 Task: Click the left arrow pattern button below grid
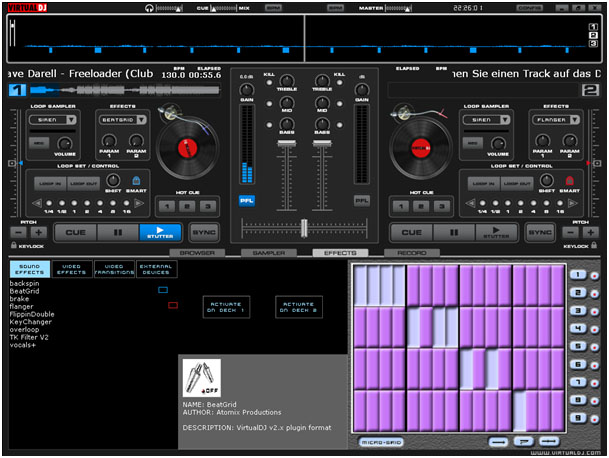[x=498, y=442]
